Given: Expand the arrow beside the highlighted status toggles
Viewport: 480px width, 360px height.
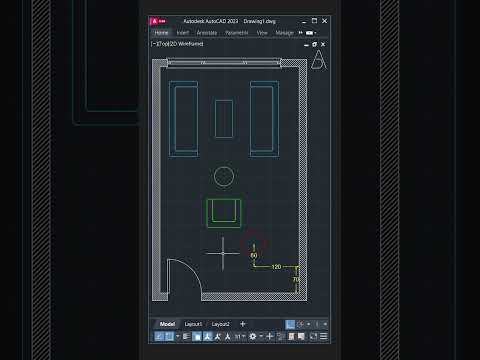Looking at the screenshot, I should pos(178,337).
